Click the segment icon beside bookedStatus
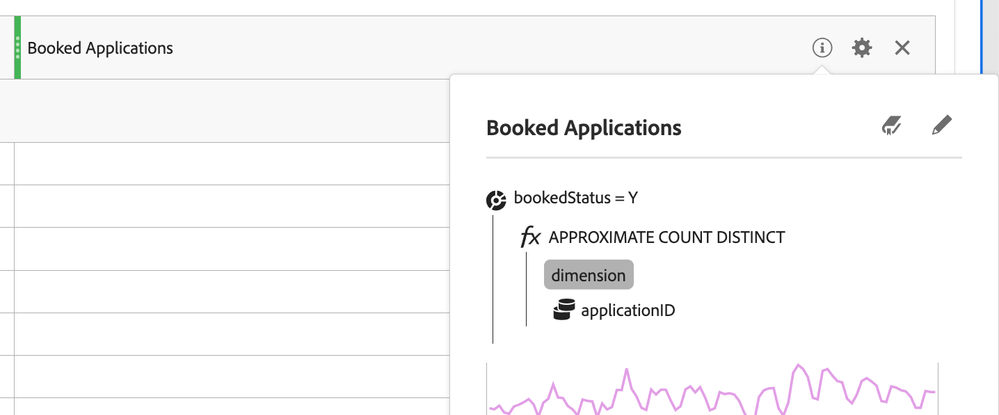This screenshot has height=415, width=999. click(x=496, y=199)
